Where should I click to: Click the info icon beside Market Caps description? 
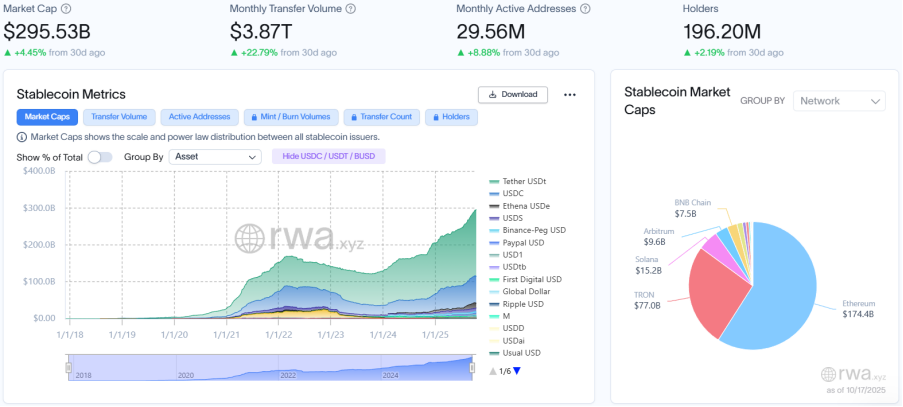tap(22, 137)
